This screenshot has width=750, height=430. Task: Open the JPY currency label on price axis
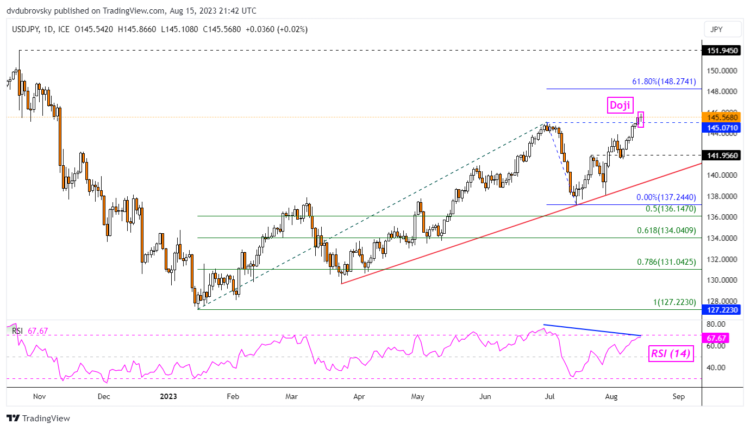click(716, 30)
